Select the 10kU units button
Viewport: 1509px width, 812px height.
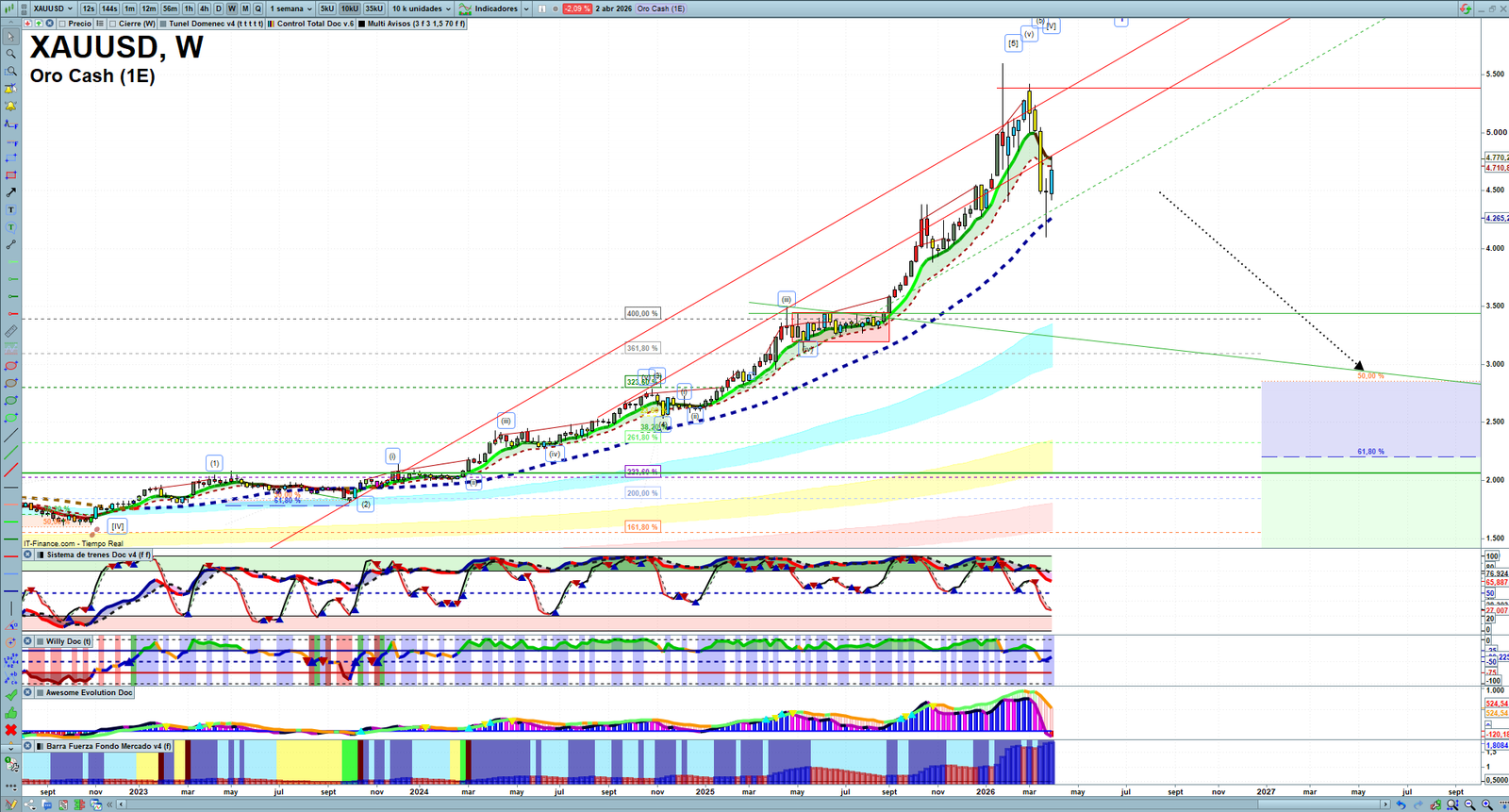pos(350,8)
